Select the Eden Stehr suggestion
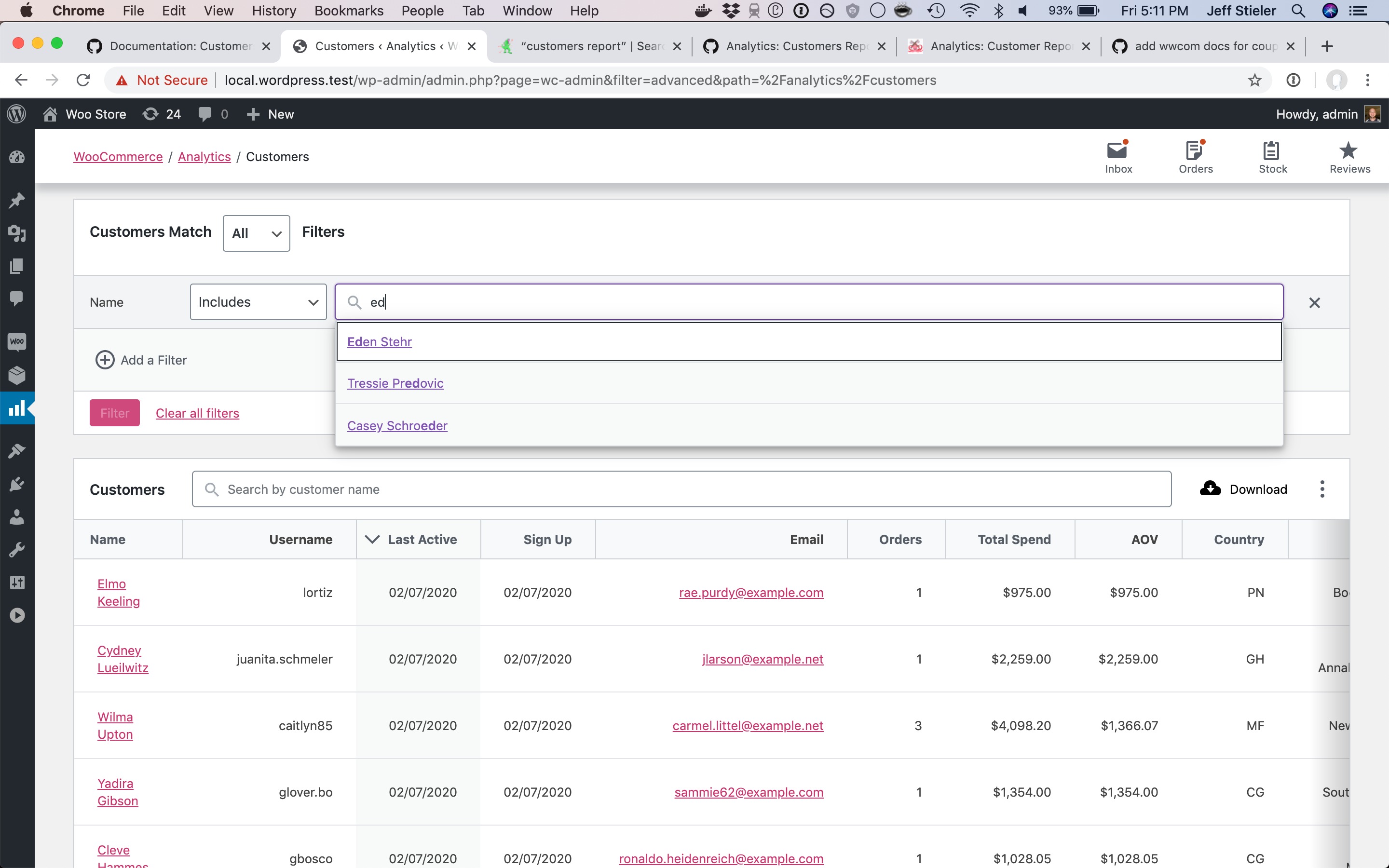The width and height of the screenshot is (1389, 868). pyautogui.click(x=380, y=341)
